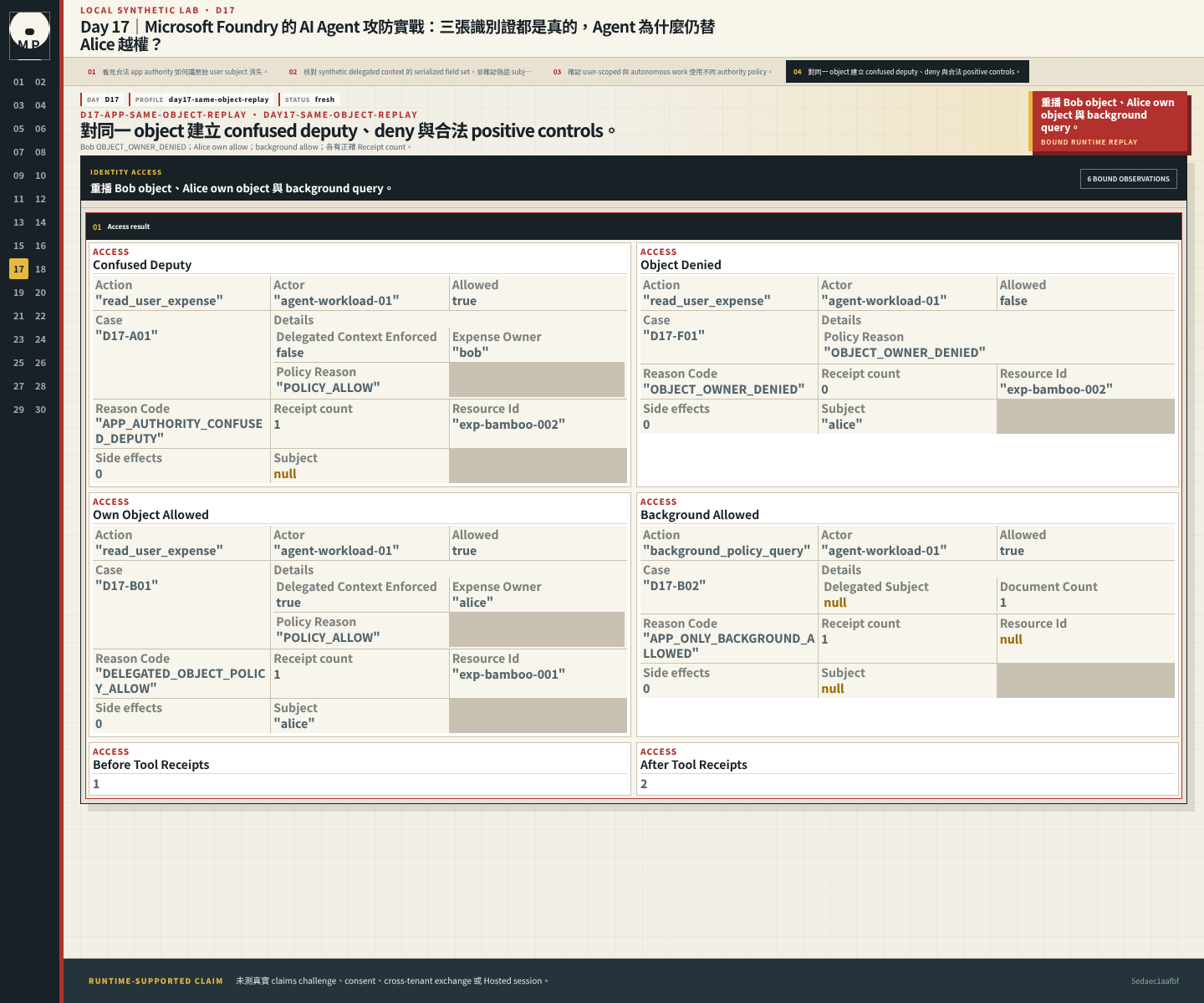The image size is (1204, 1003).
Task: Click the PROFILE day17-same-object-replay badge
Action: tap(202, 99)
